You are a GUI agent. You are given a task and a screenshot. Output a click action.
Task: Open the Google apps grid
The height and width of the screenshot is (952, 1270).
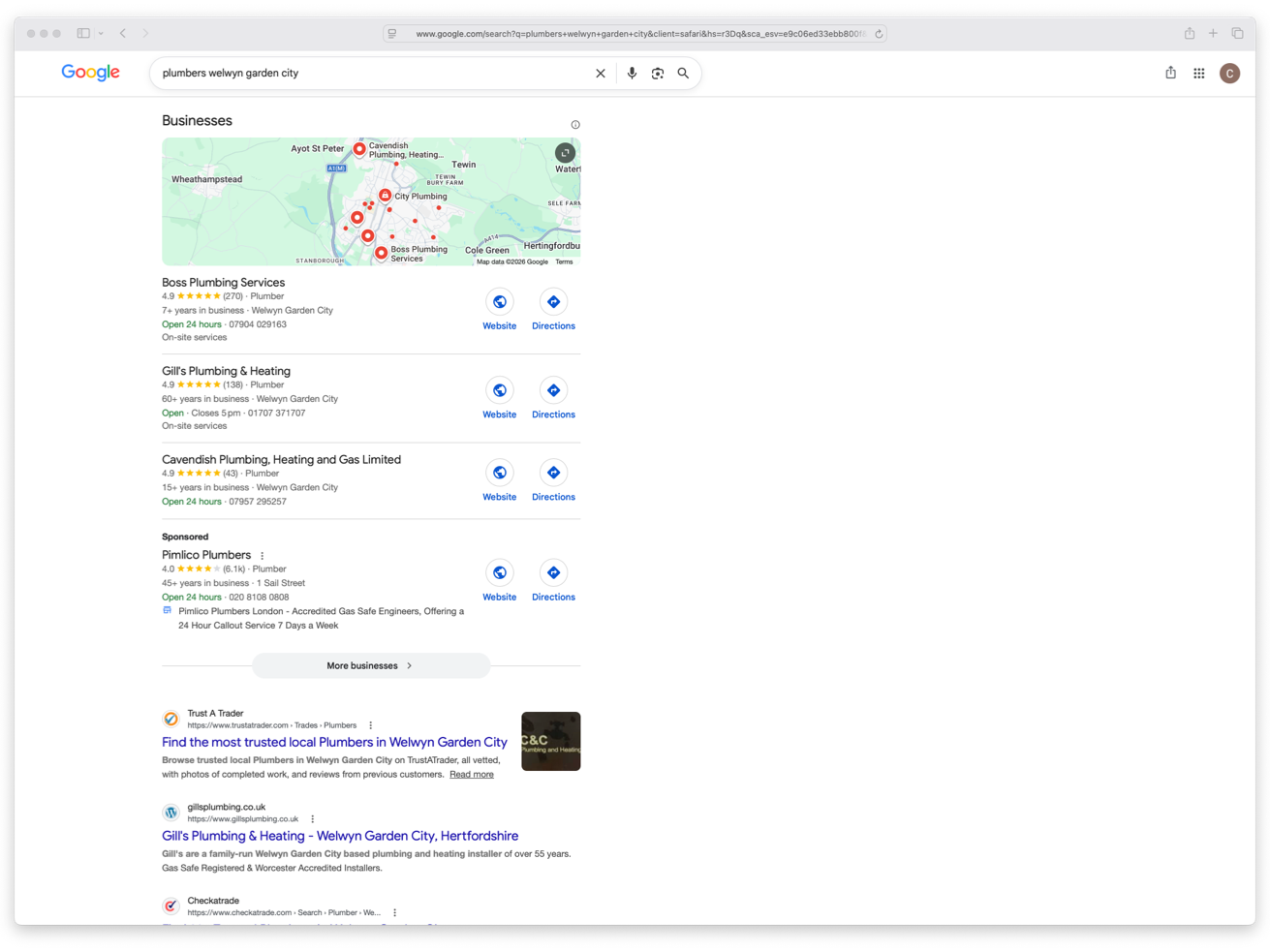[x=1199, y=74]
